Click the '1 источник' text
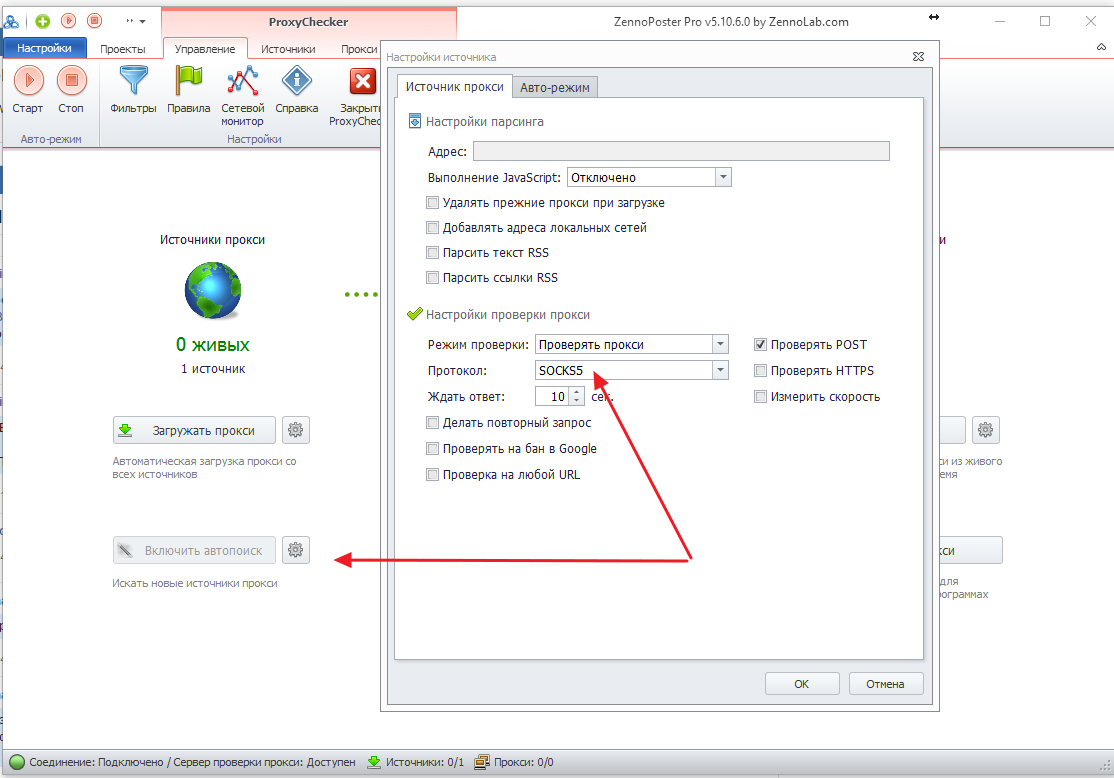The height and width of the screenshot is (778, 1114). coord(212,369)
